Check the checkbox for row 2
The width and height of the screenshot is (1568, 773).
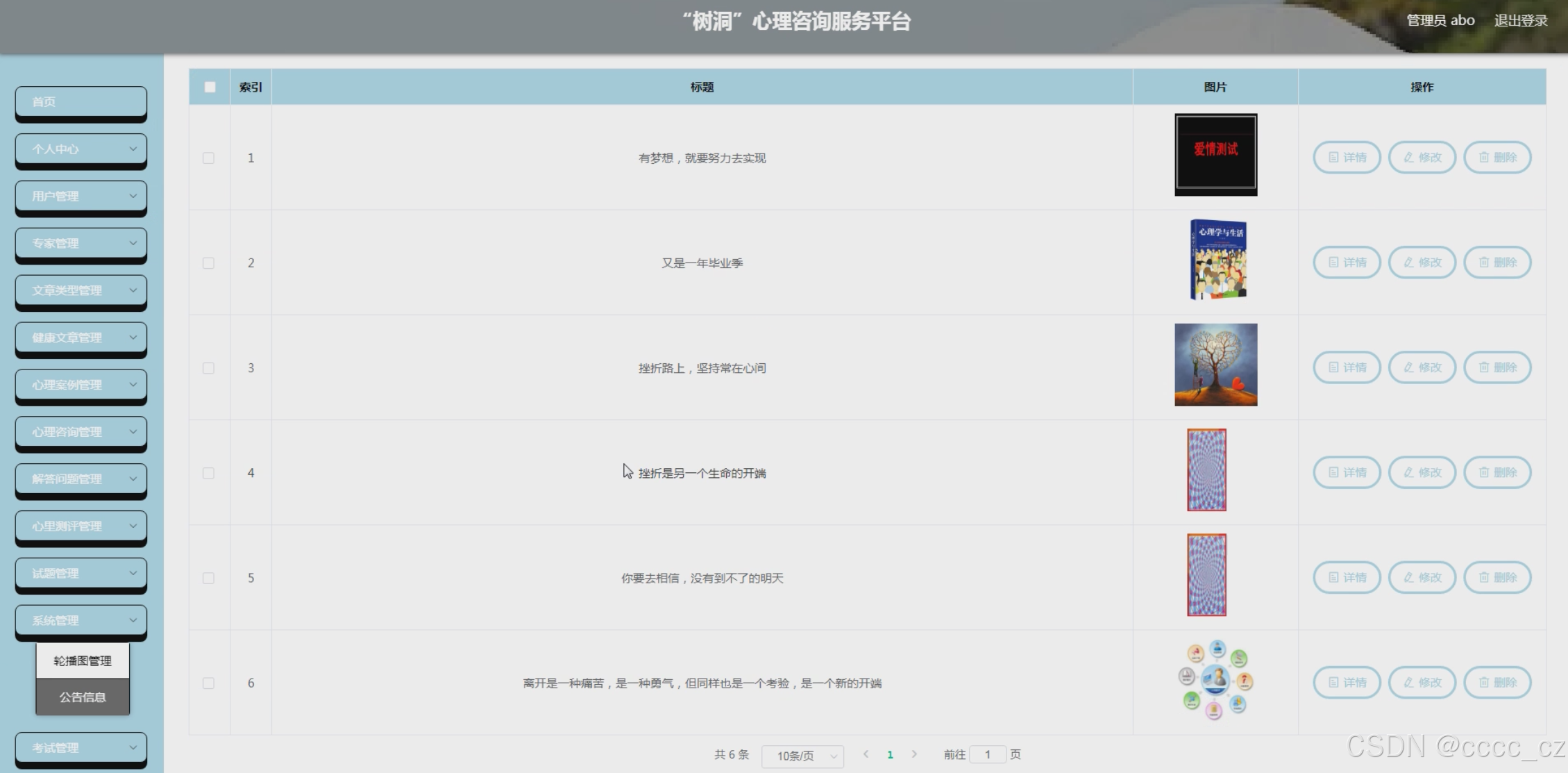coord(208,263)
